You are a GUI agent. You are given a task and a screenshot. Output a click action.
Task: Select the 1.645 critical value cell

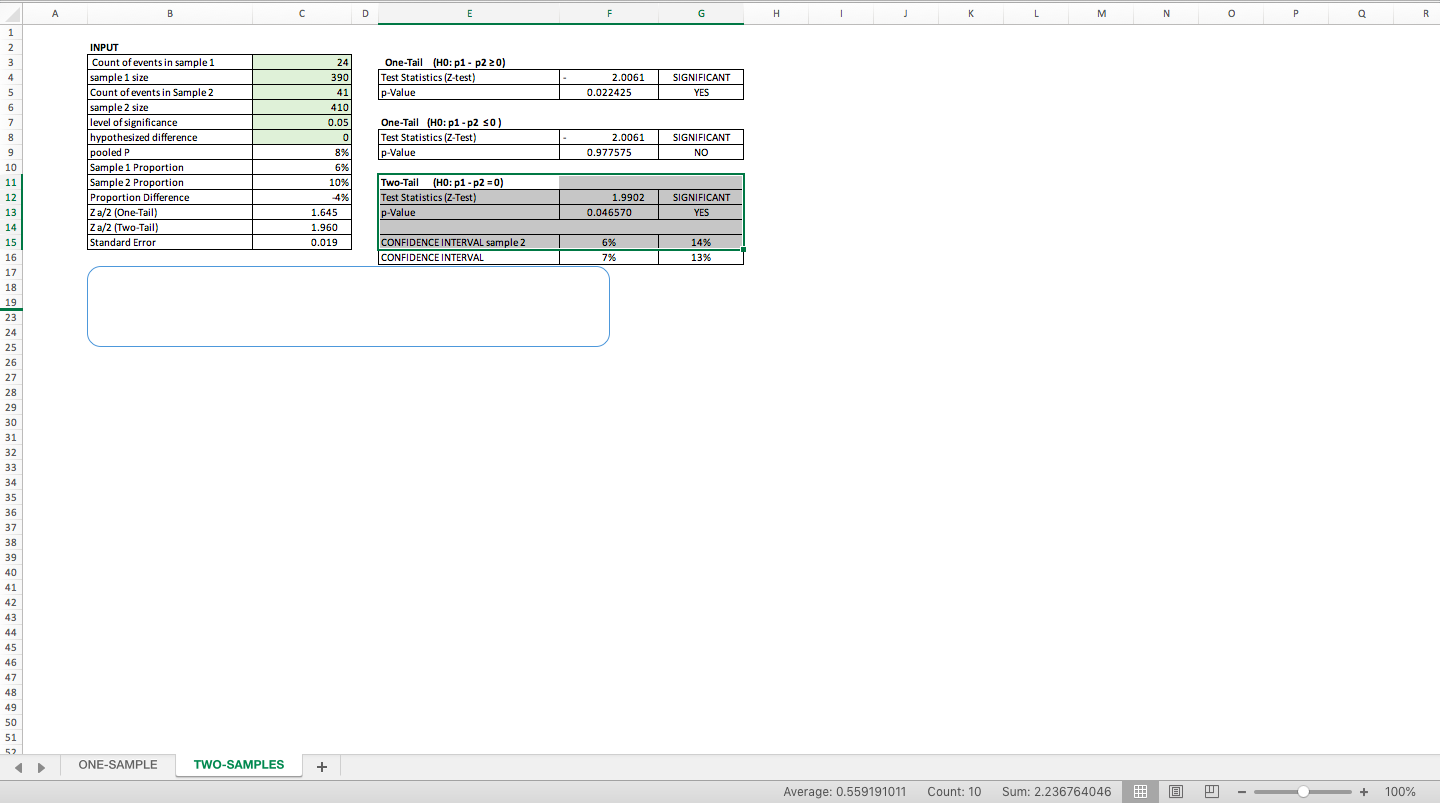coord(302,212)
